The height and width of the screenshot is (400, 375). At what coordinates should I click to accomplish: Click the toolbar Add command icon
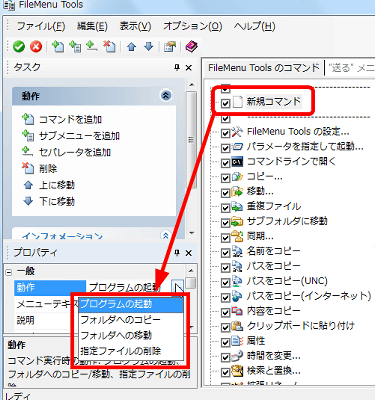58,47
